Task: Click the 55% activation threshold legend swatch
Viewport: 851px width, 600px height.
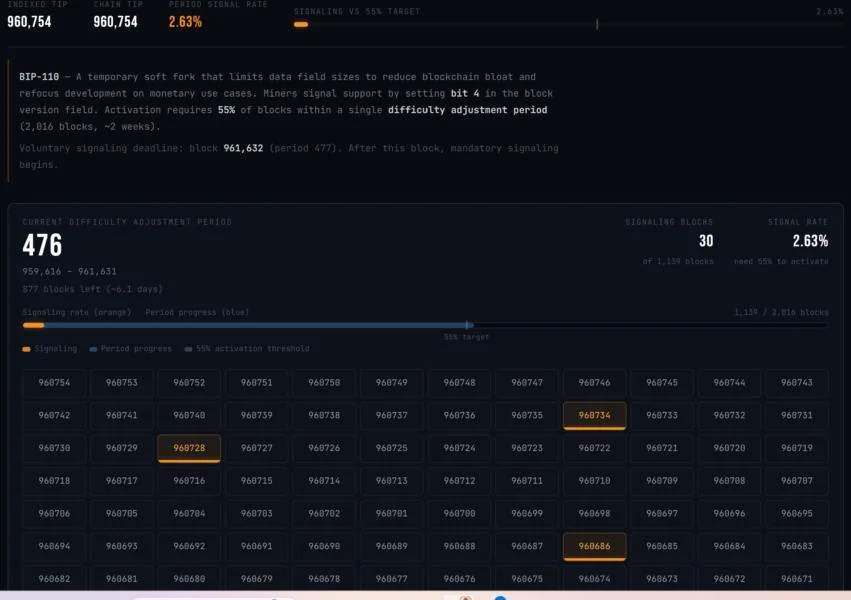Action: 188,349
